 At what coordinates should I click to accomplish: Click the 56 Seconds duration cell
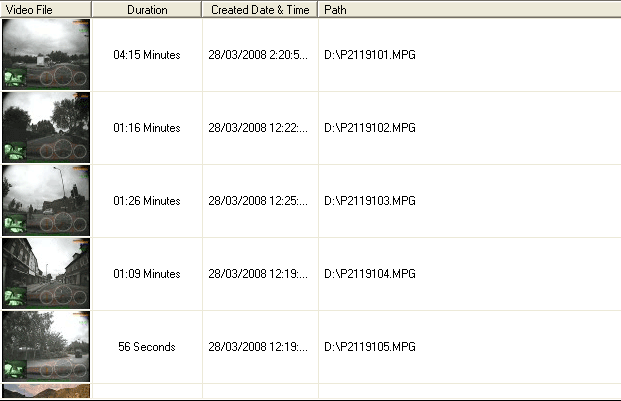[147, 347]
